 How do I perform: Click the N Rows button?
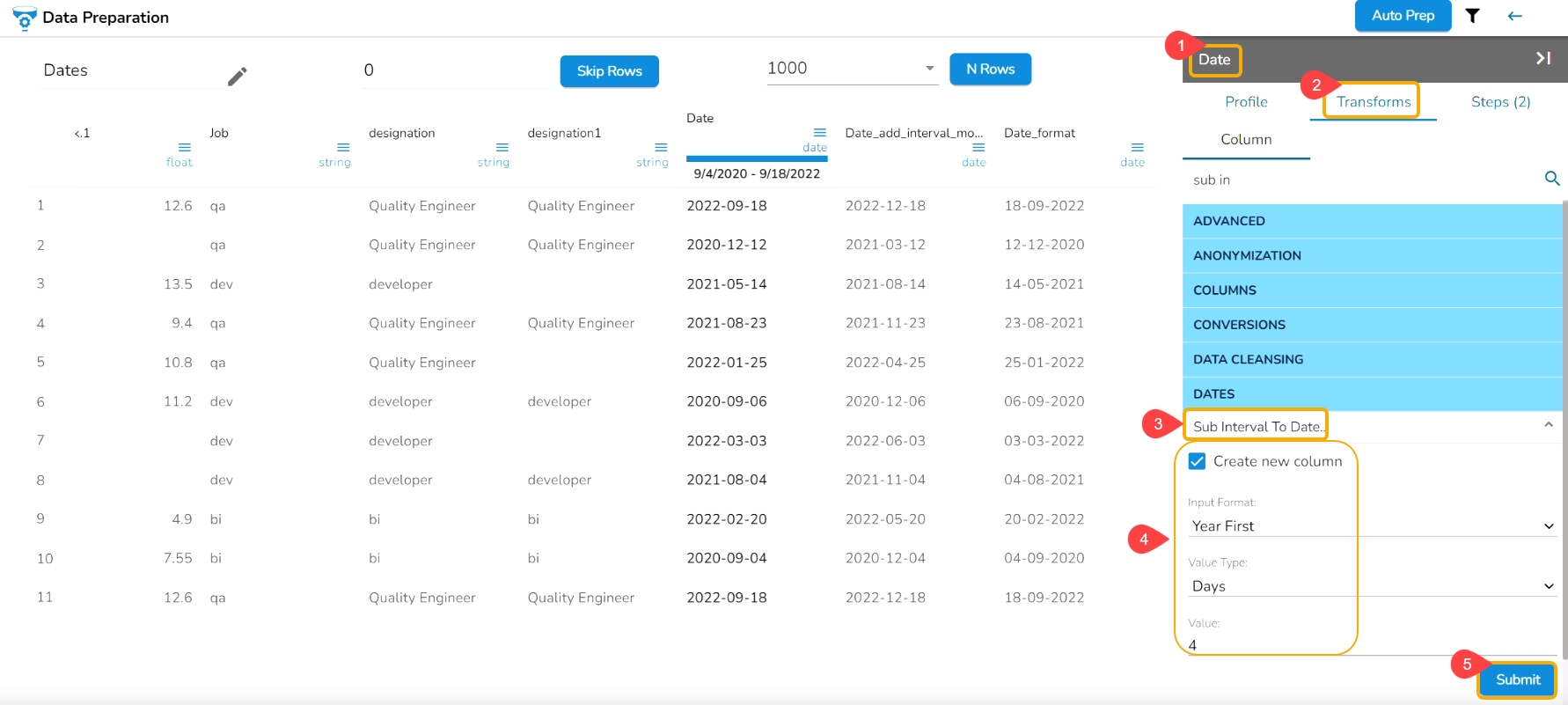point(990,69)
